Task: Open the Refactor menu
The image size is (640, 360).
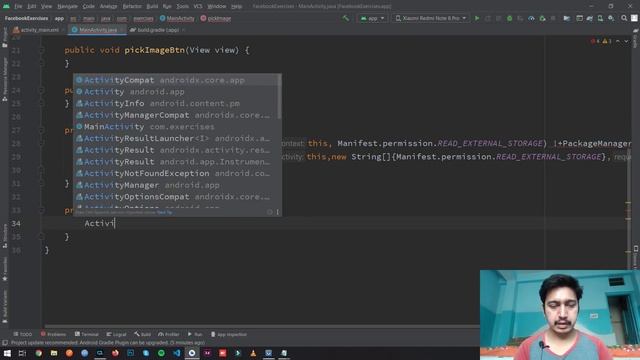Action: click(x=132, y=6)
